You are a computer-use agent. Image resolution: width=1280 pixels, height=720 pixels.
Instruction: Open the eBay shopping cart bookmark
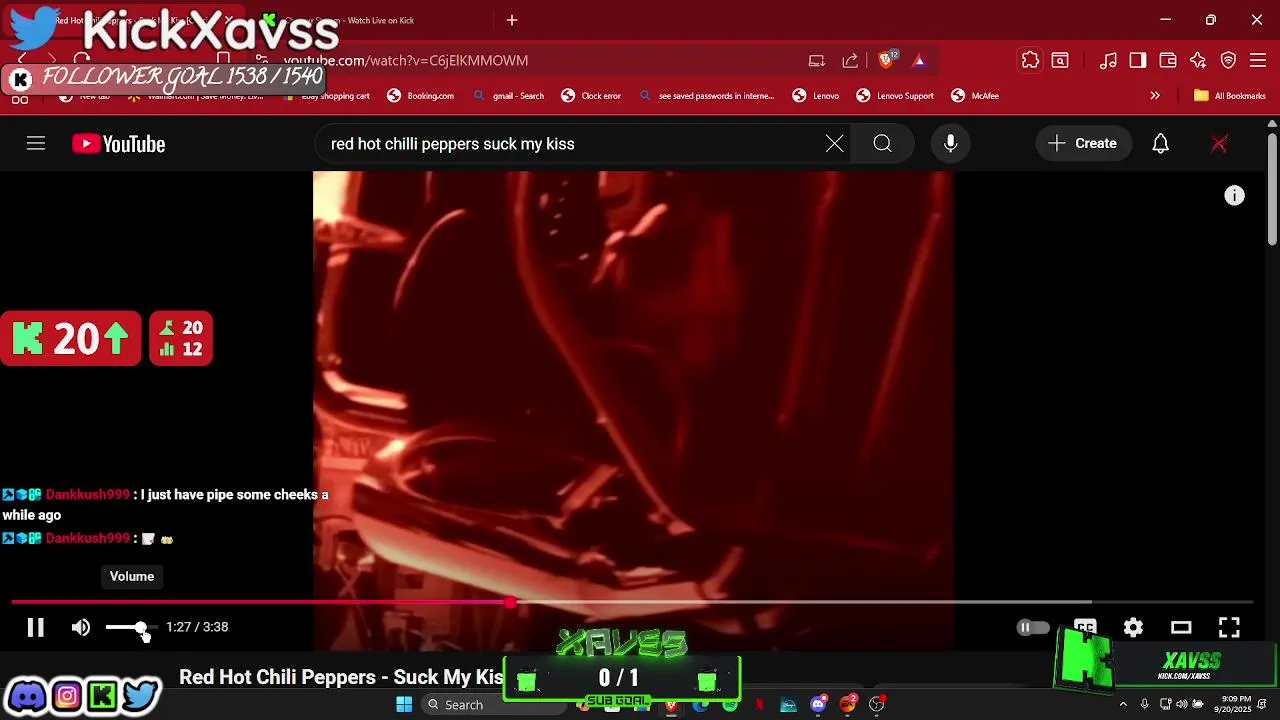pyautogui.click(x=326, y=96)
